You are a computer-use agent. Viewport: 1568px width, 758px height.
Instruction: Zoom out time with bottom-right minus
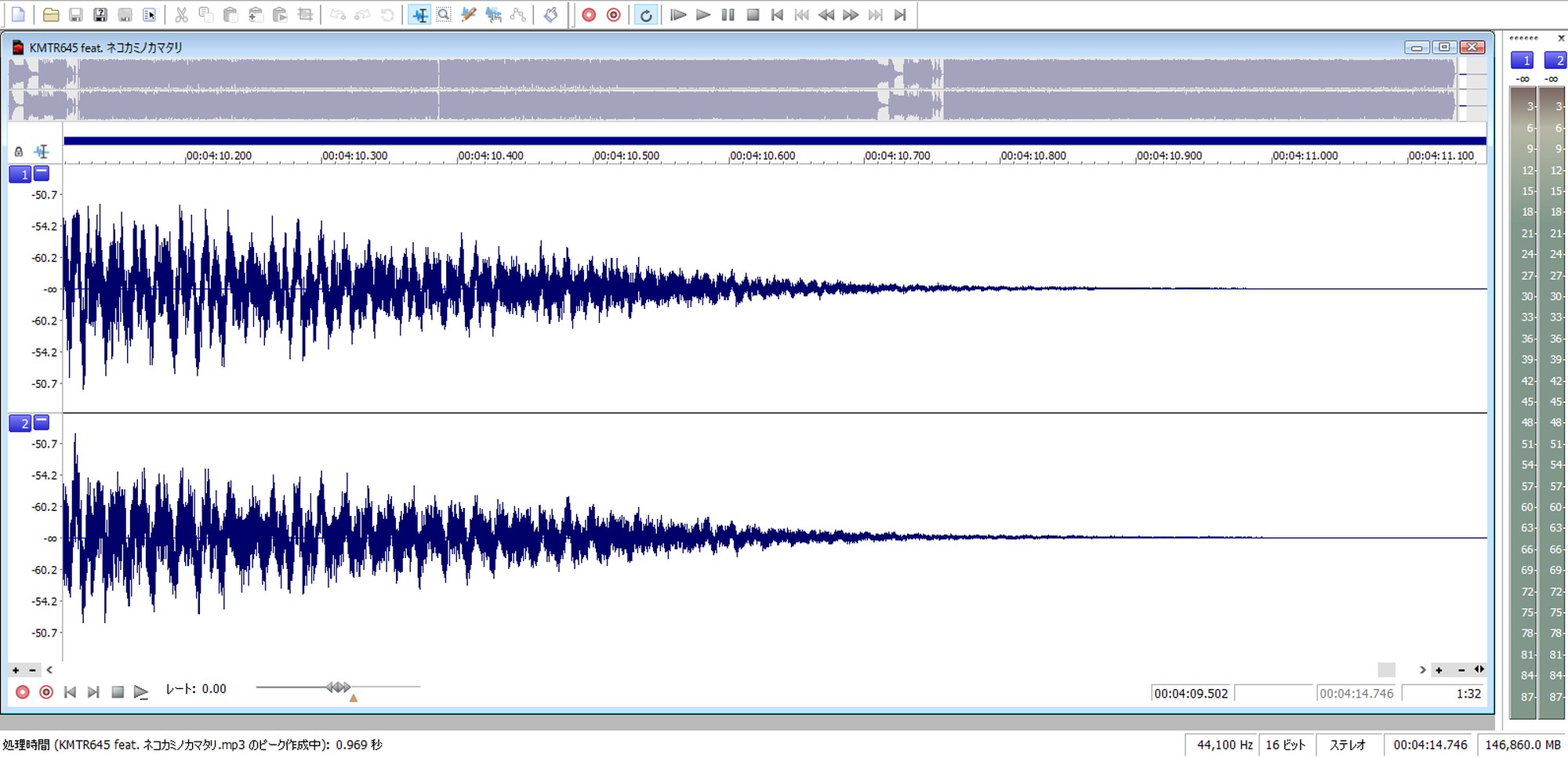(x=1461, y=670)
